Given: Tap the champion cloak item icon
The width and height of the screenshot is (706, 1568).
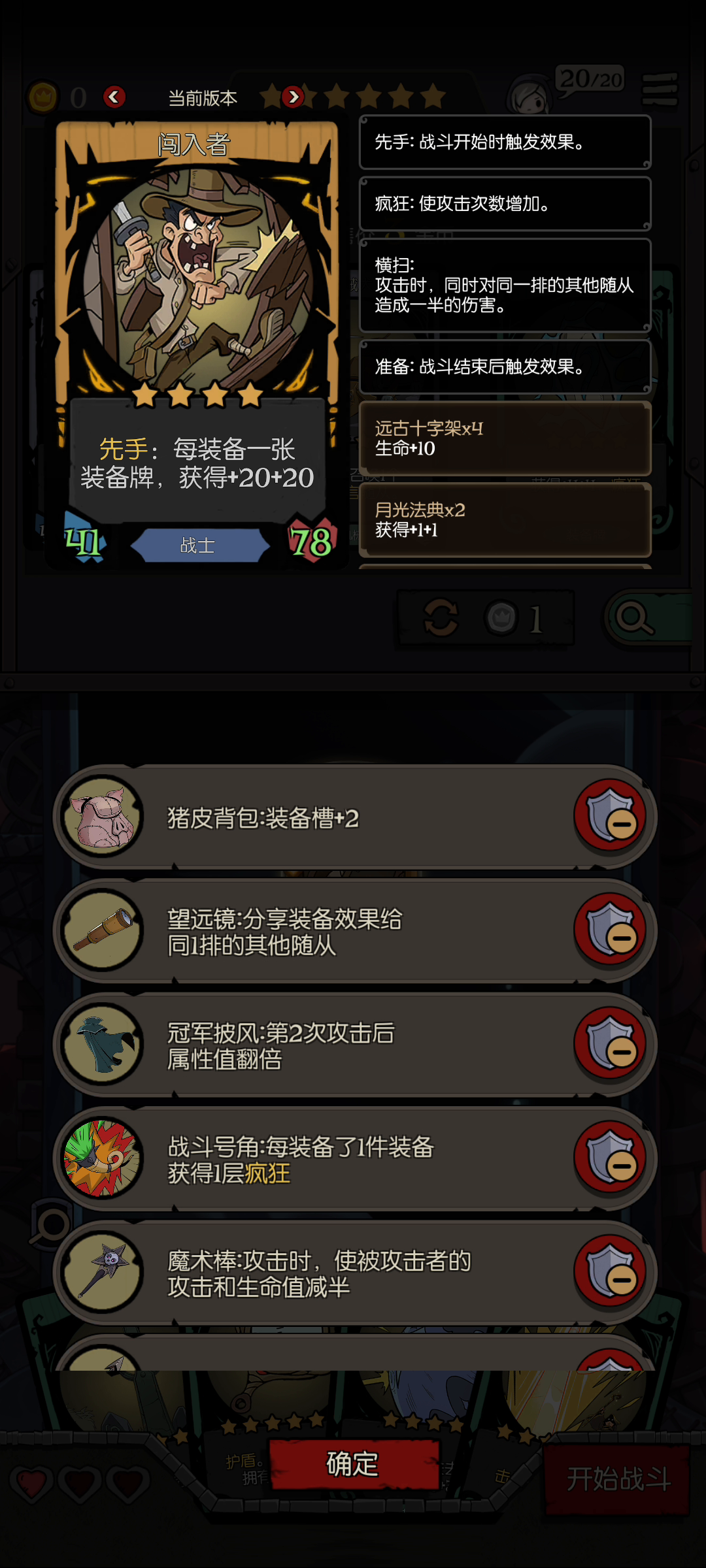Looking at the screenshot, I should point(103,1045).
